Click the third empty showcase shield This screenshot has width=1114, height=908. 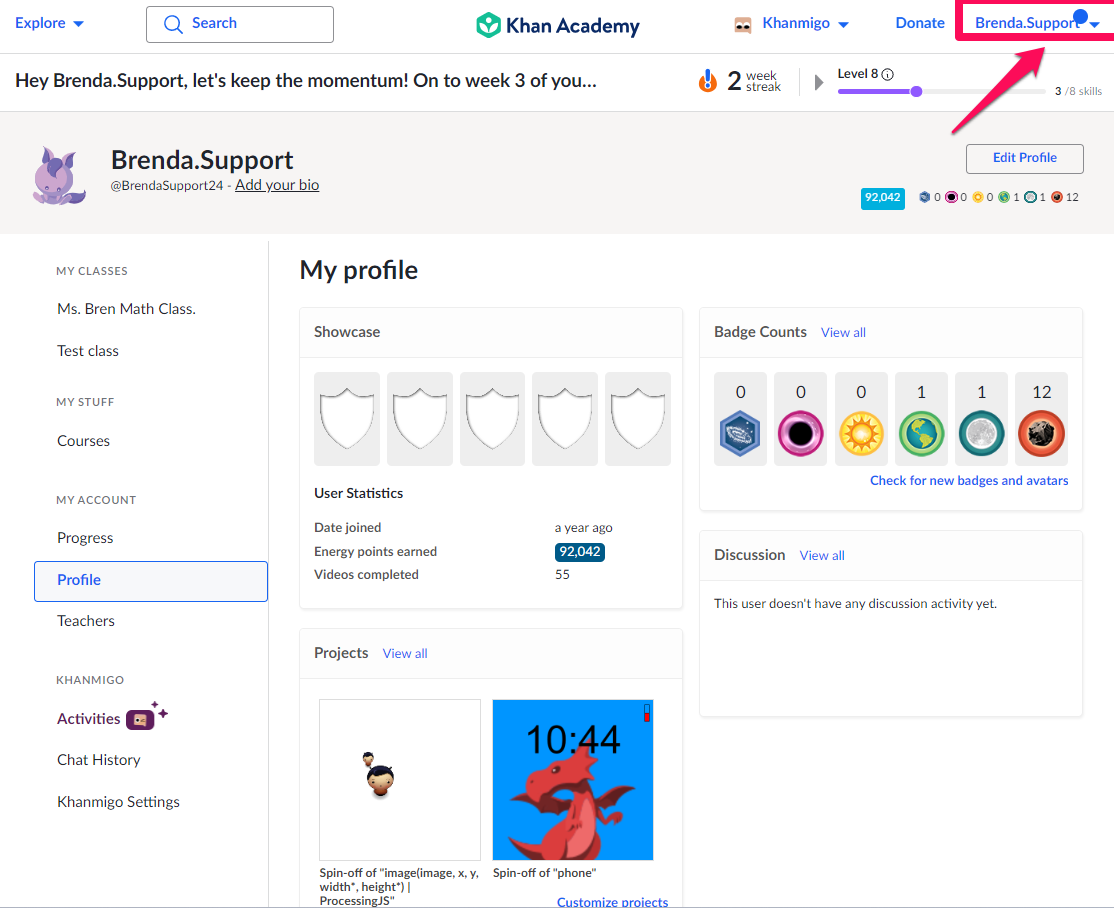(492, 418)
